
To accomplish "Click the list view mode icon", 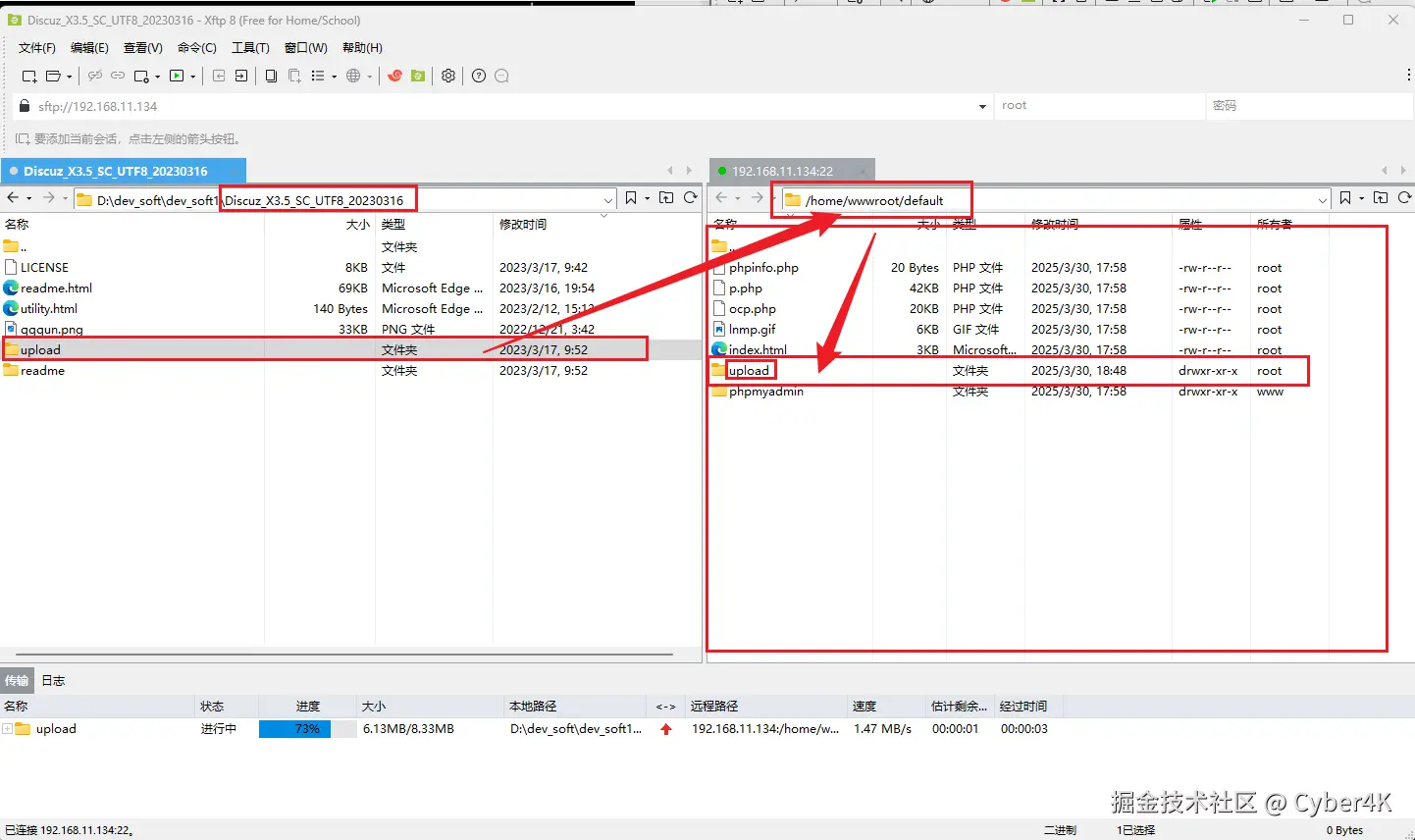I will (318, 76).
